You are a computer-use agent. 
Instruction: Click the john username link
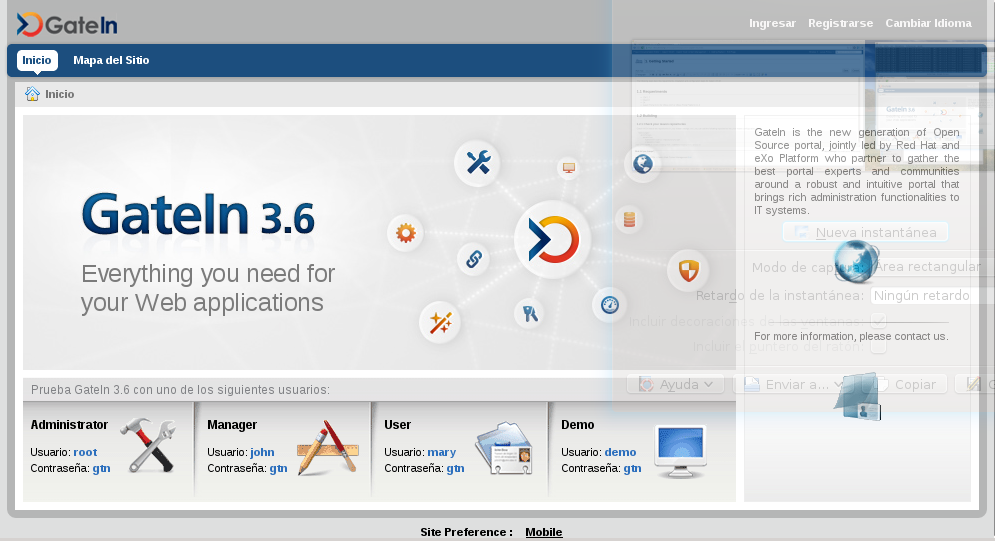tap(262, 452)
